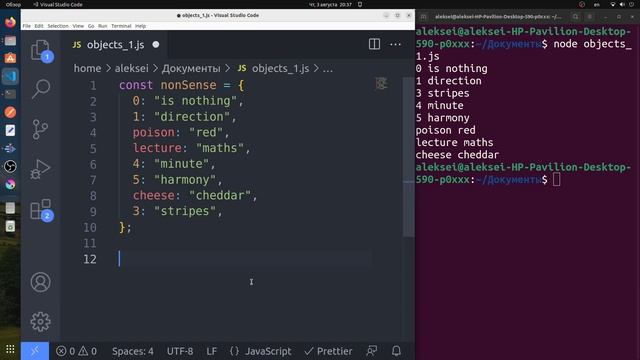
Task: Open the File menu
Action: click(x=27, y=26)
